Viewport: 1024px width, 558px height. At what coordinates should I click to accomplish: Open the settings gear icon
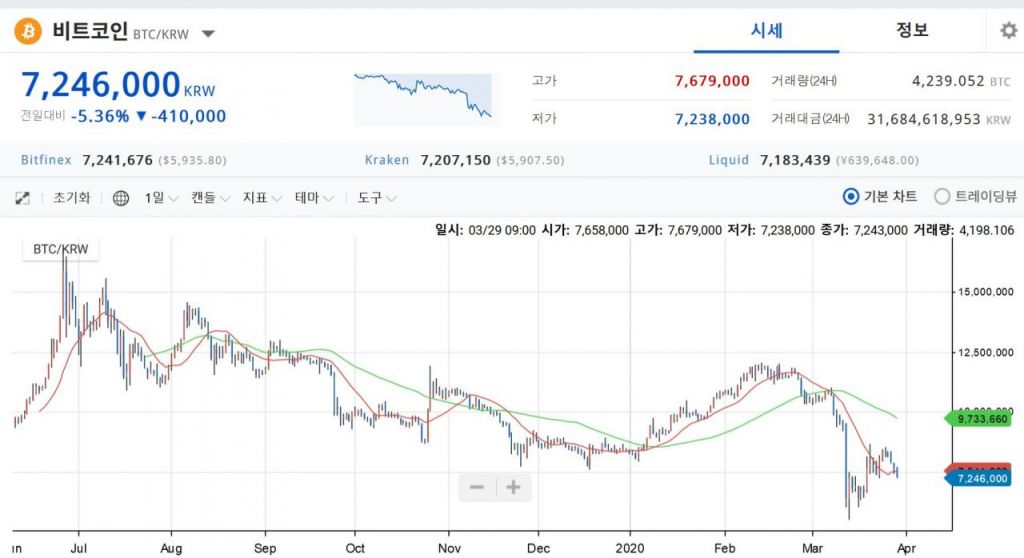tap(1008, 31)
